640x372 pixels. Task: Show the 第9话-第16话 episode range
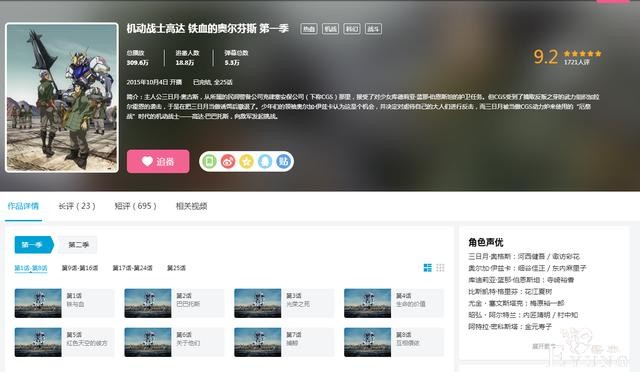click(80, 268)
